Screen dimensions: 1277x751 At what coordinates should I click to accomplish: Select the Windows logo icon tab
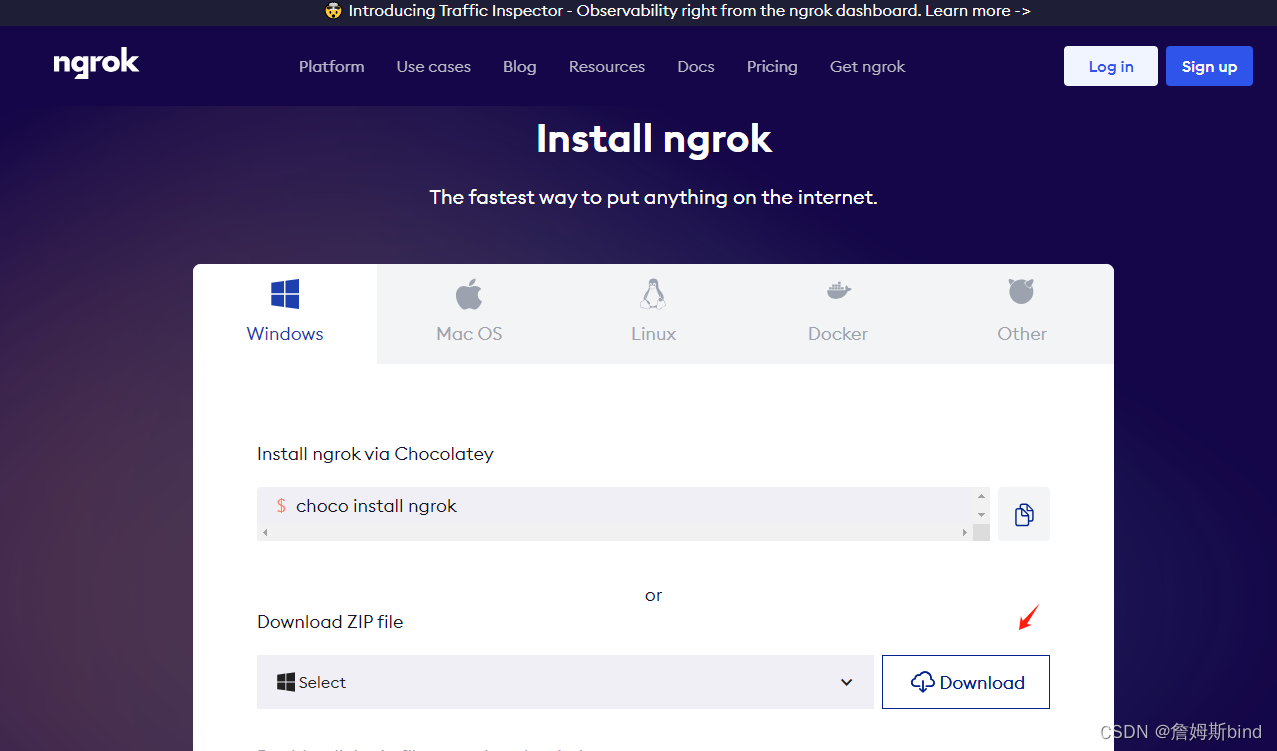tap(285, 294)
